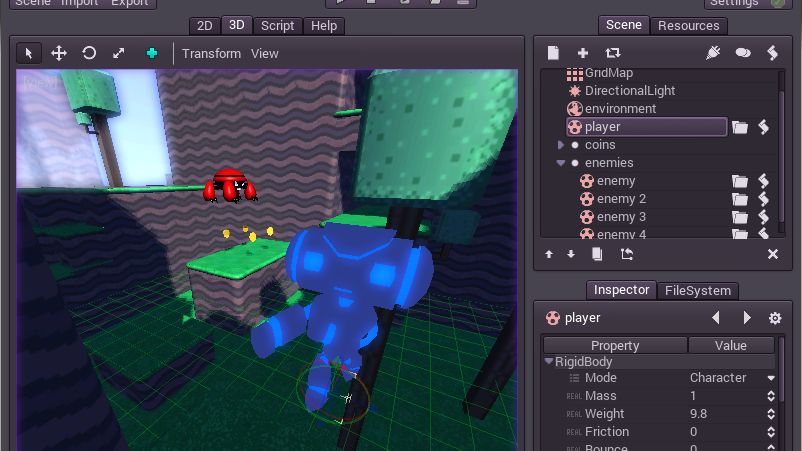This screenshot has height=451, width=802.
Task: Collapse the enemies node
Action: [x=561, y=163]
